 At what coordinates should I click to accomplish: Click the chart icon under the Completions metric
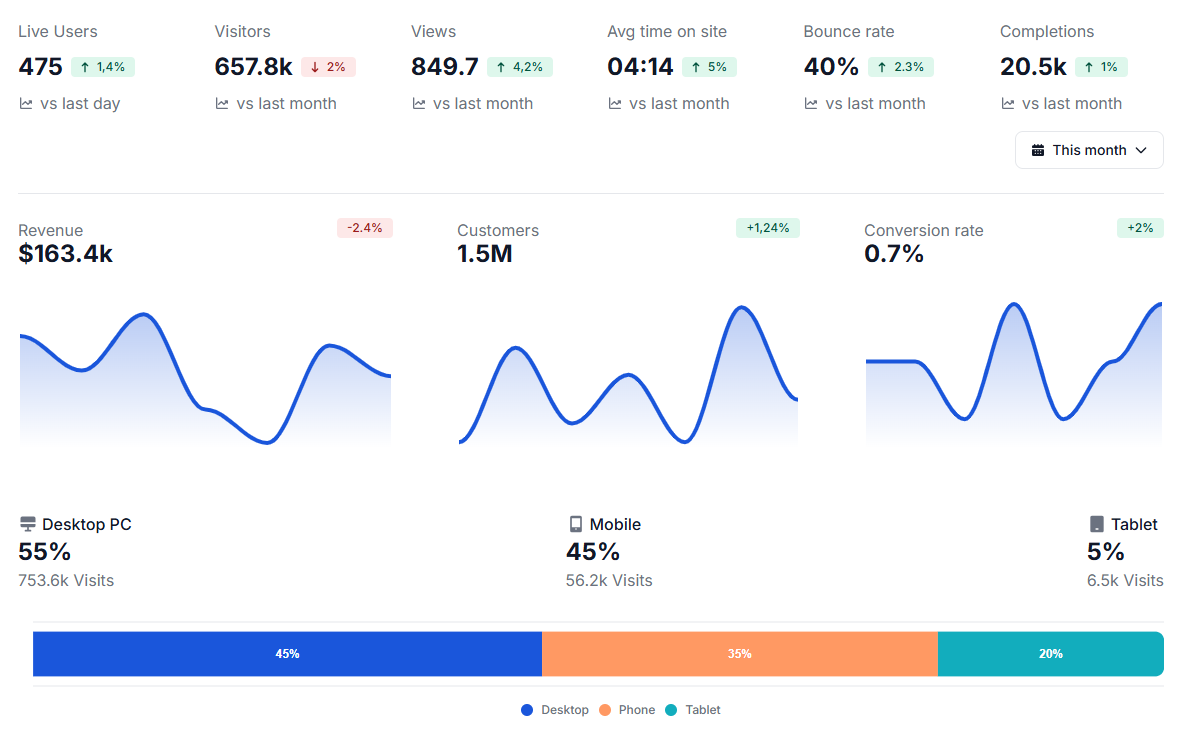(x=1006, y=103)
